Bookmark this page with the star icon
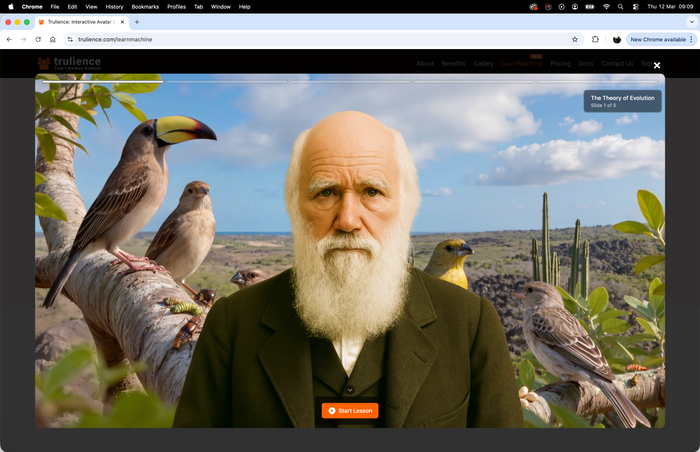This screenshot has height=452, width=700. click(x=575, y=39)
